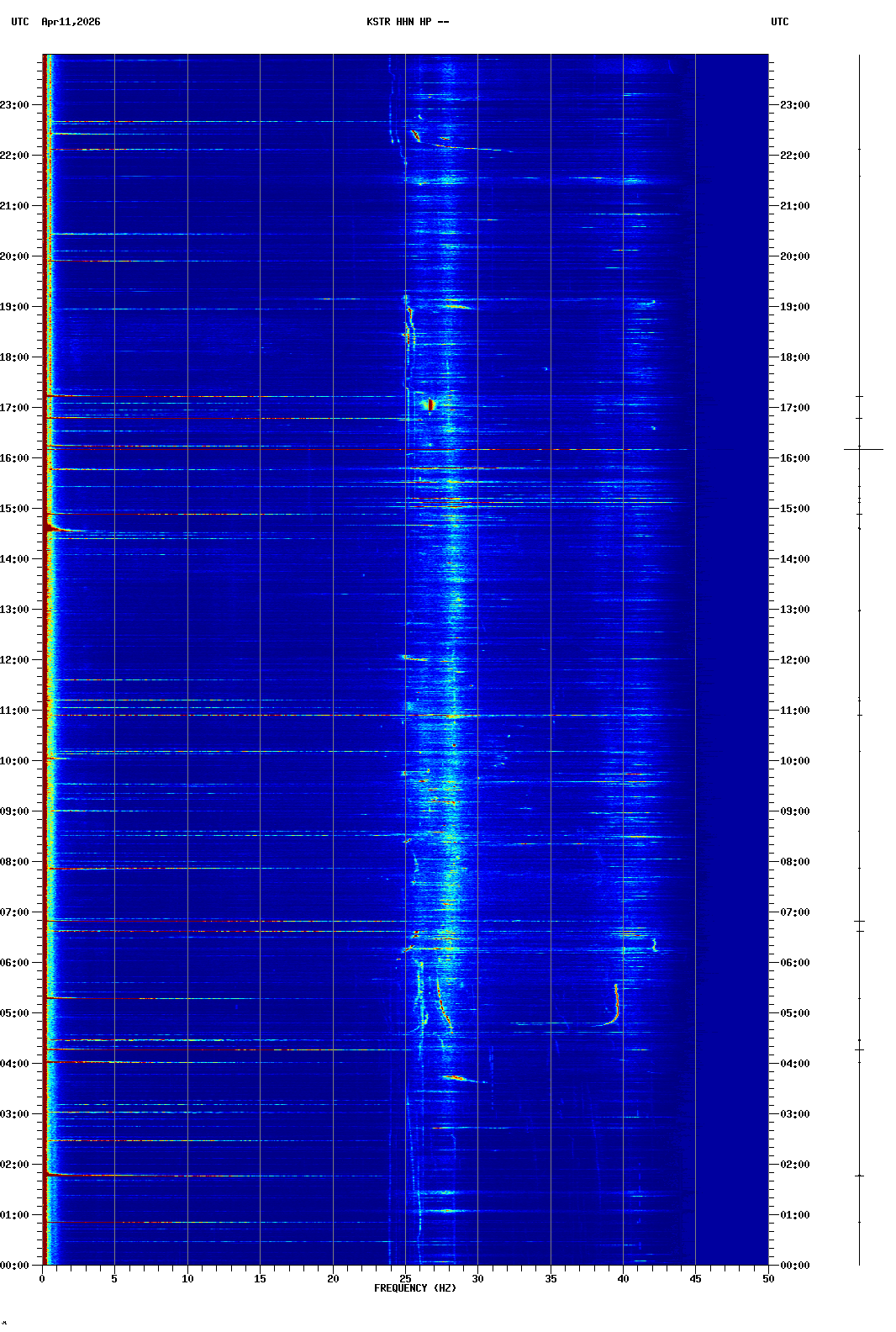Click the Apr11,2026 date label
Image resolution: width=896 pixels, height=1332 pixels.
point(71,22)
